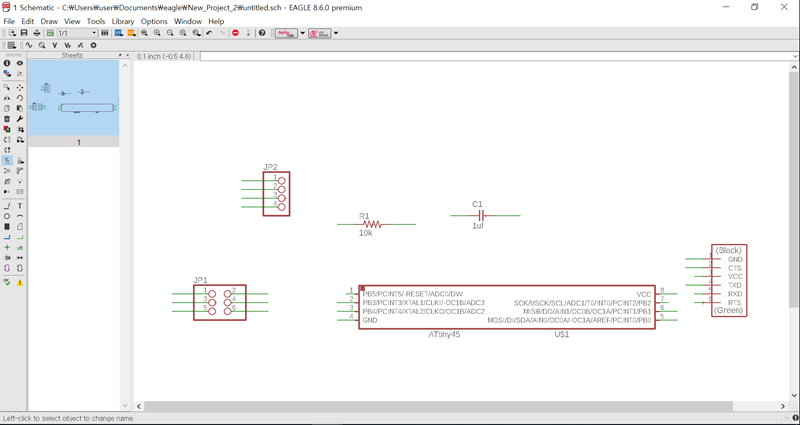
Task: Open a file with the Open icon
Action: [12, 33]
